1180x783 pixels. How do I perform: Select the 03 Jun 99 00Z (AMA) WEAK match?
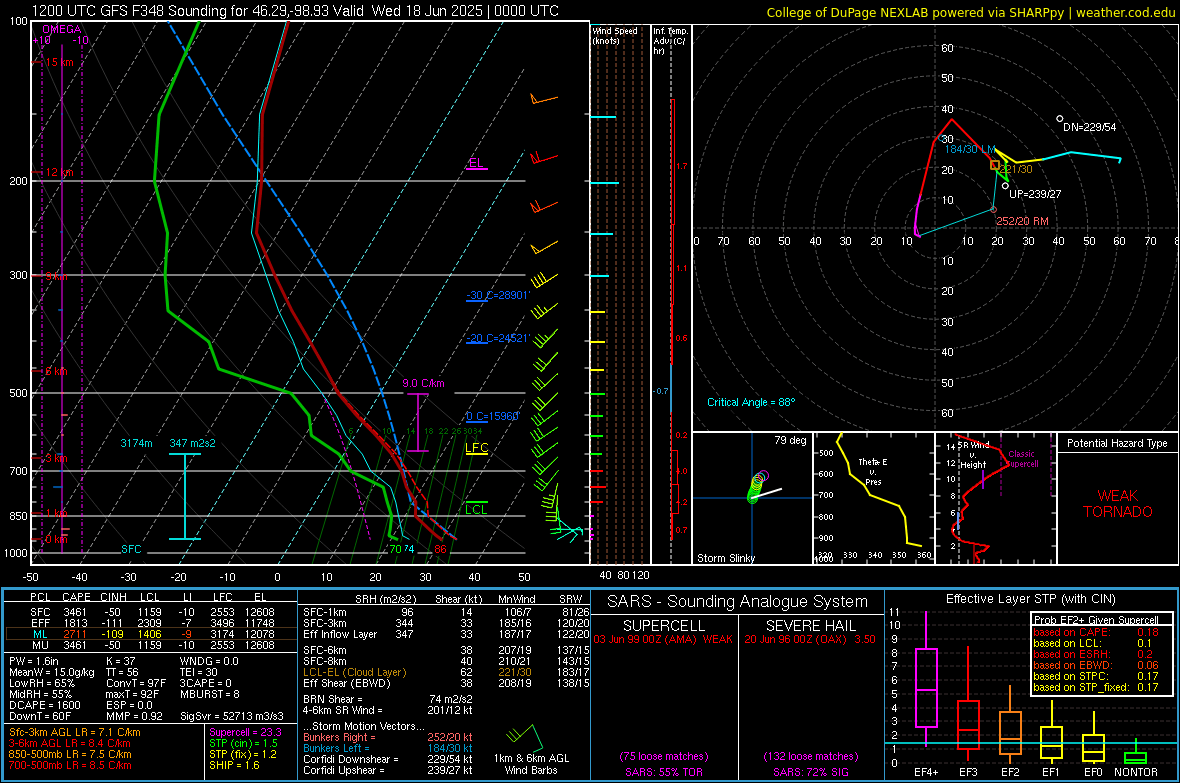click(x=664, y=639)
